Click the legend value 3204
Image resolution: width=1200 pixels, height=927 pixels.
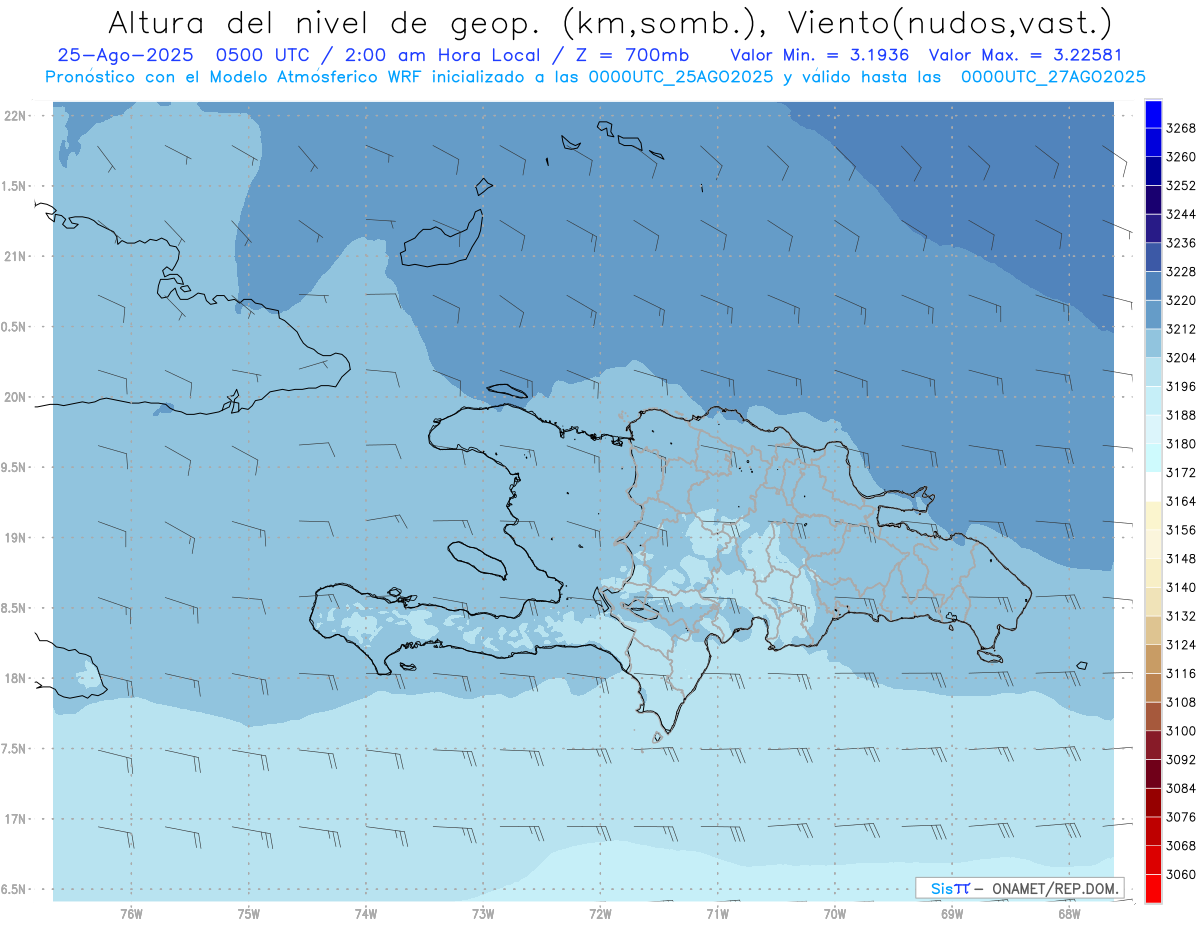(1181, 358)
